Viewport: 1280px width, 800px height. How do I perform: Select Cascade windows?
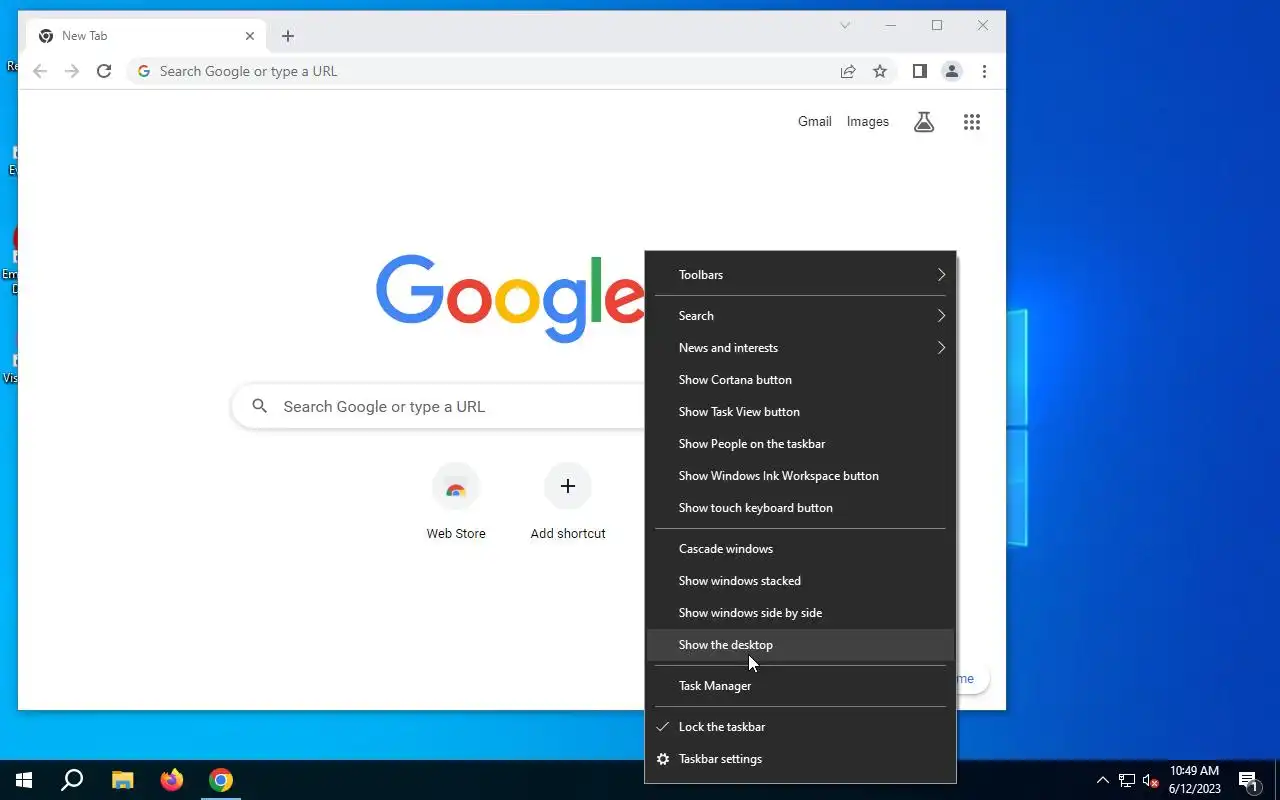coord(800,549)
